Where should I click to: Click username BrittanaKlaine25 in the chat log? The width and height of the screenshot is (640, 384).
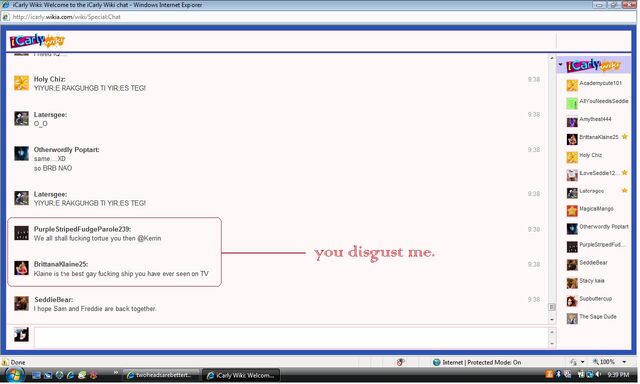coord(61,264)
